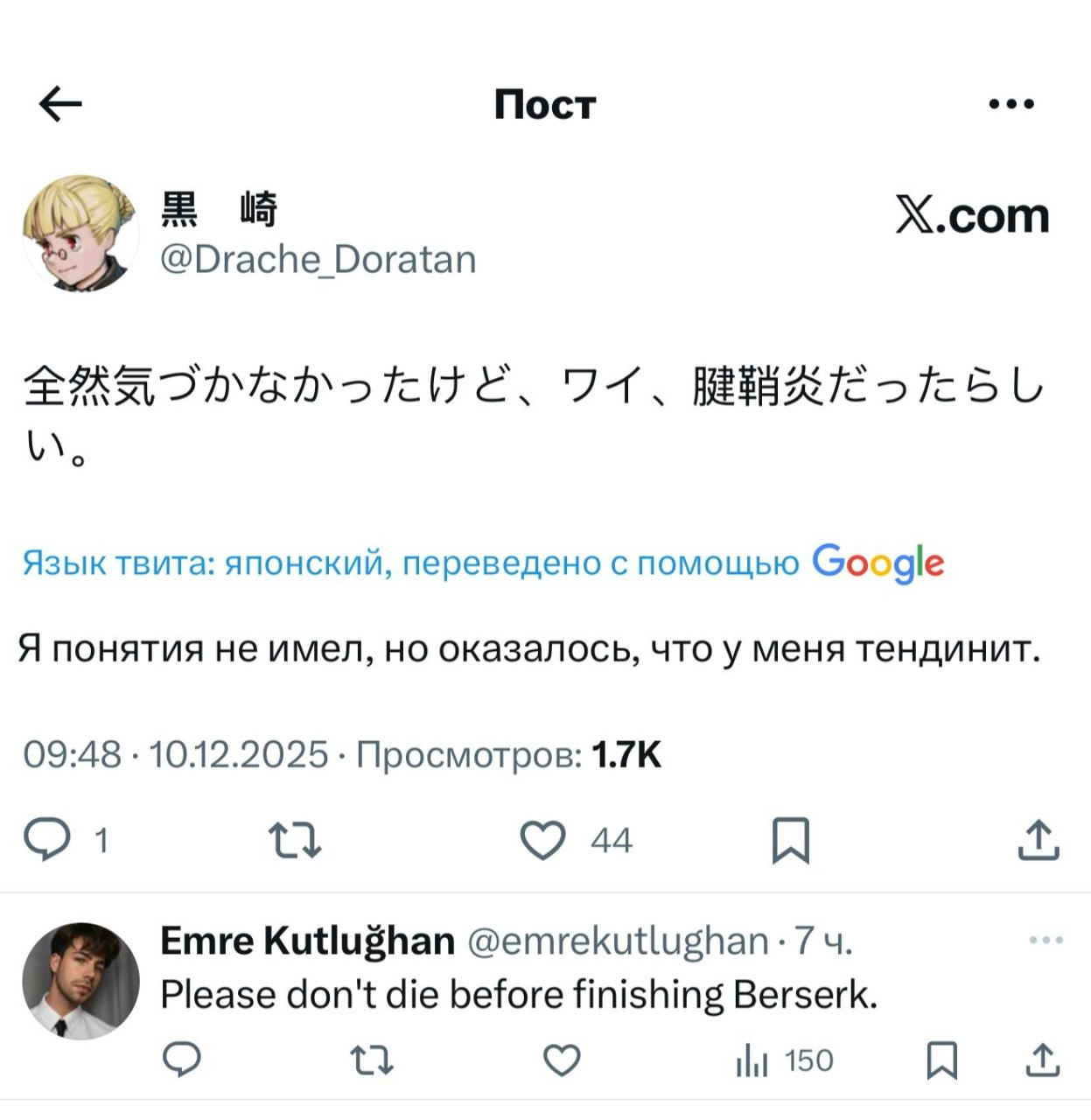Bookmark the main post
The width and height of the screenshot is (1091, 1120).
[x=790, y=840]
